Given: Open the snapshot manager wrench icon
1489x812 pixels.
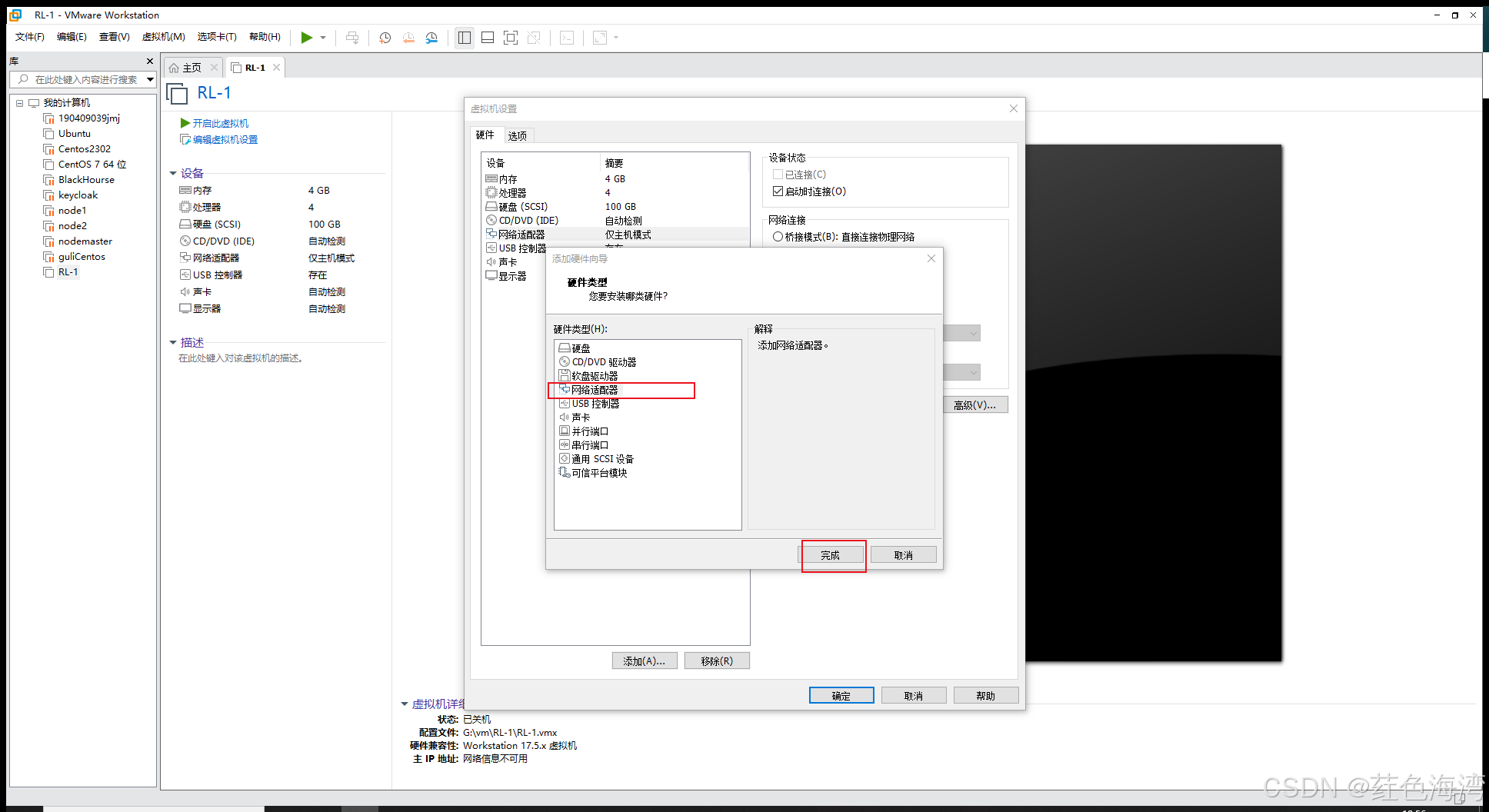Looking at the screenshot, I should point(431,38).
